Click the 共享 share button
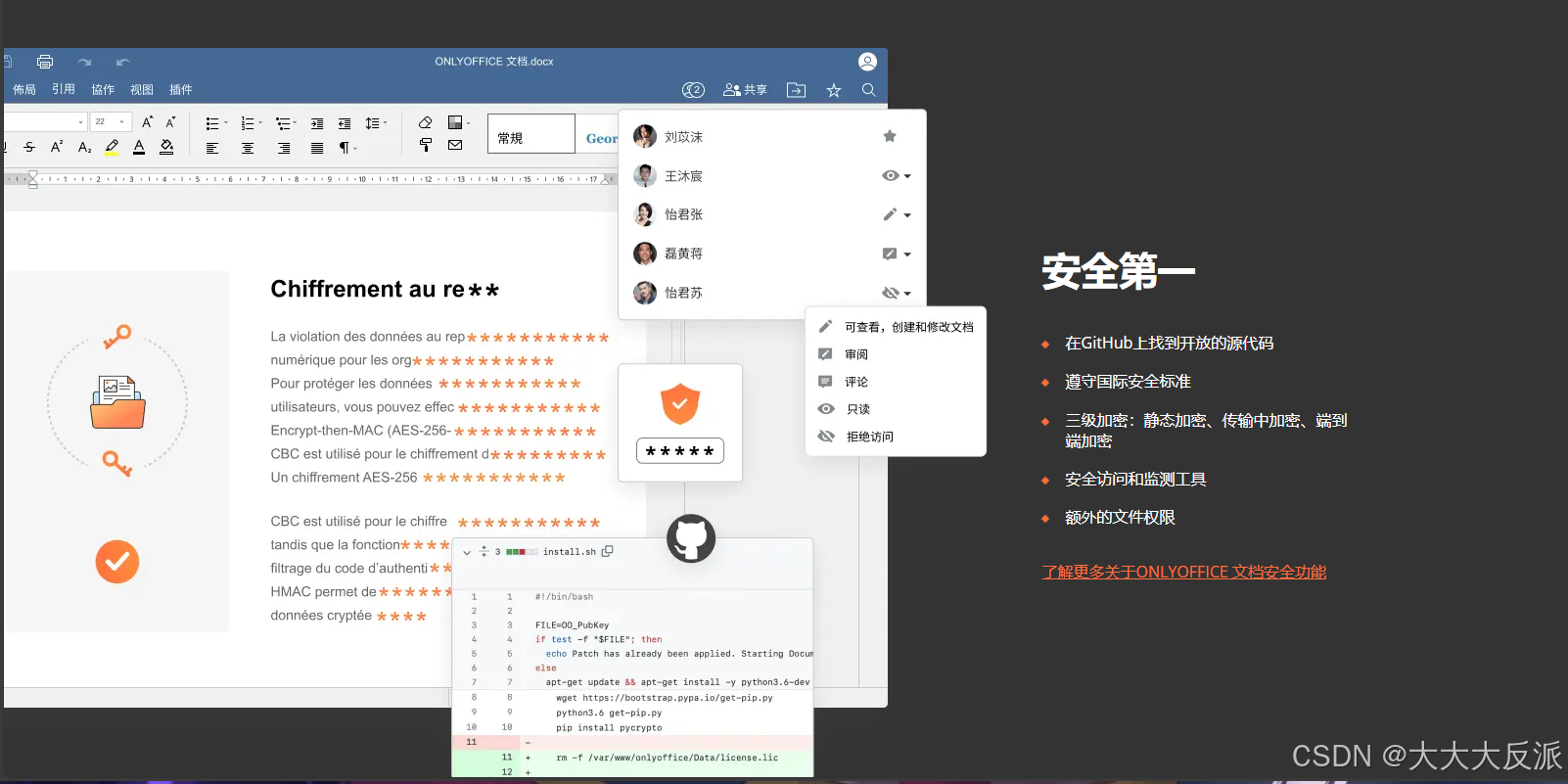The image size is (1568, 784). click(745, 90)
